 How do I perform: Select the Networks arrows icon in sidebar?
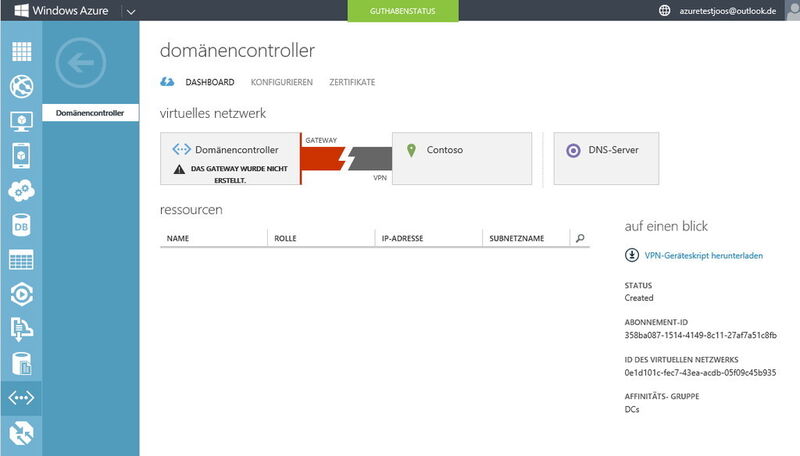(x=21, y=398)
